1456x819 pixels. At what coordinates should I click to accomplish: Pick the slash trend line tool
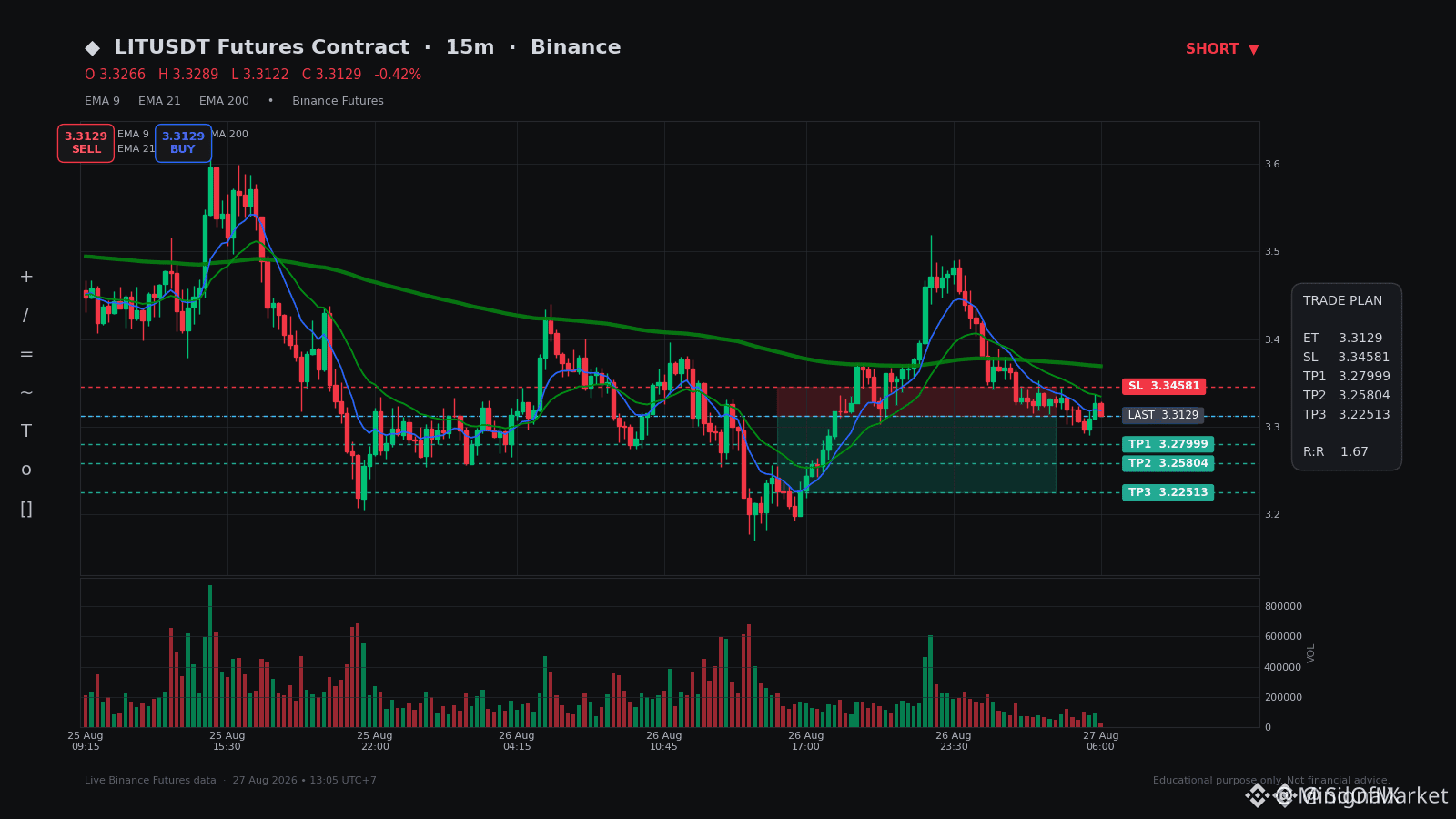(x=26, y=316)
